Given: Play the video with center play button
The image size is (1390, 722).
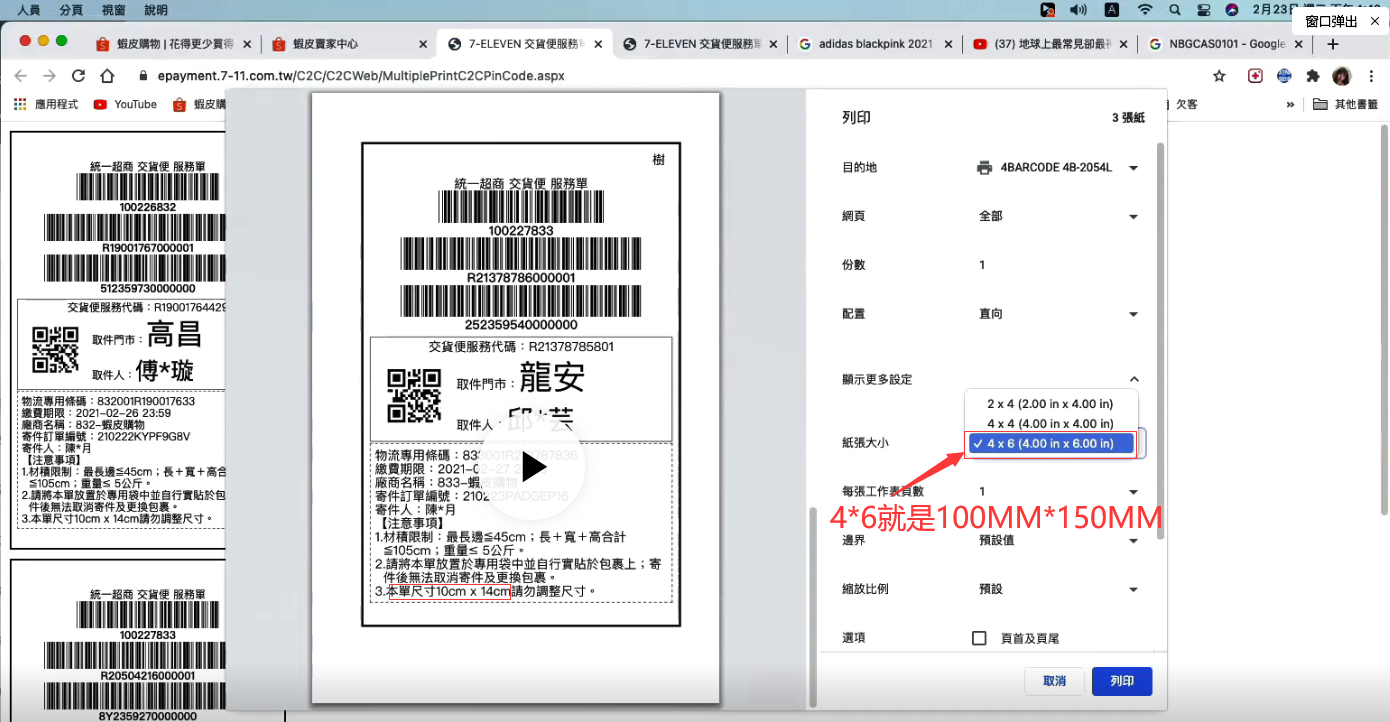Looking at the screenshot, I should coord(533,468).
